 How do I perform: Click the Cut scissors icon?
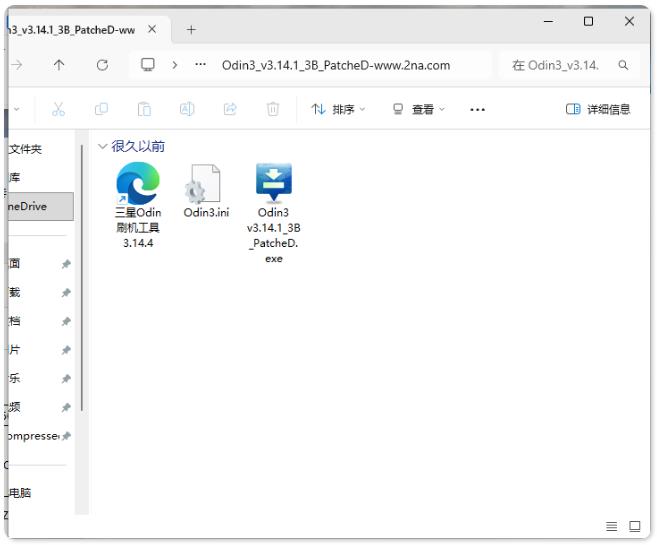(58, 109)
